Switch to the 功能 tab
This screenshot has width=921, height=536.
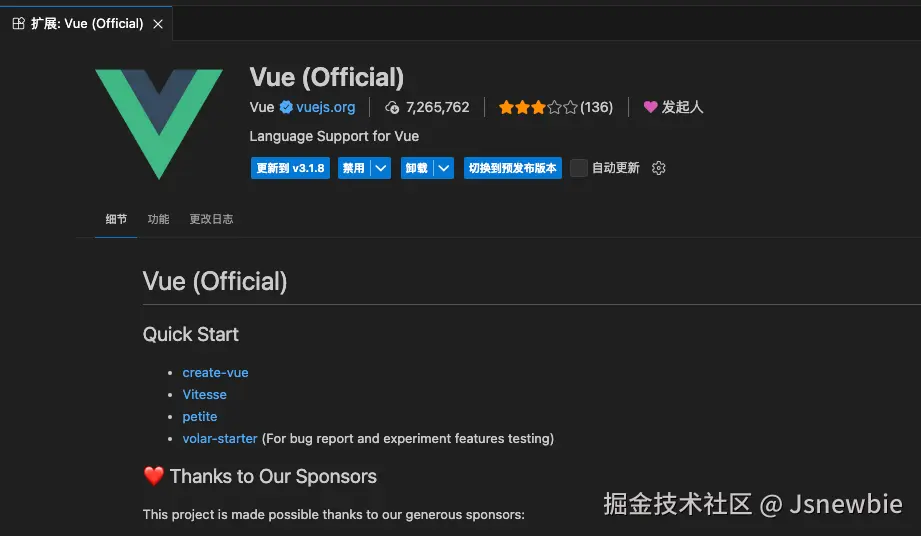158,219
